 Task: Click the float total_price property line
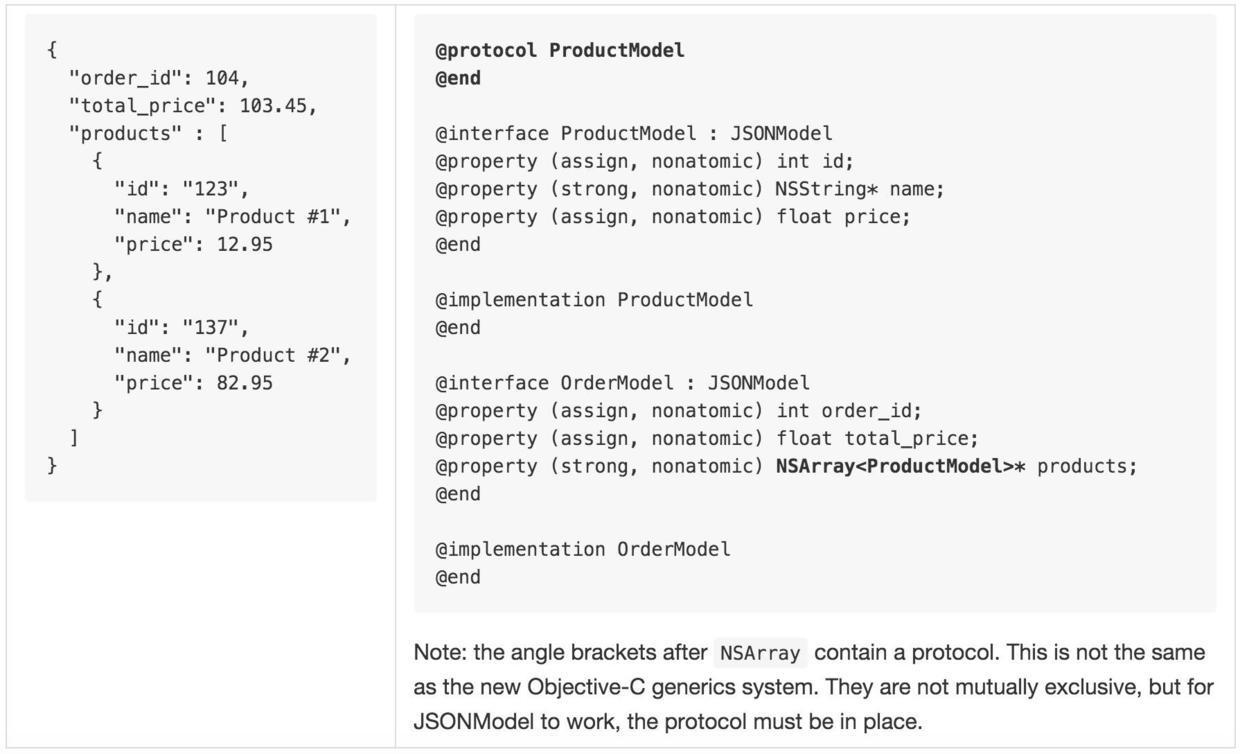pyautogui.click(x=707, y=438)
